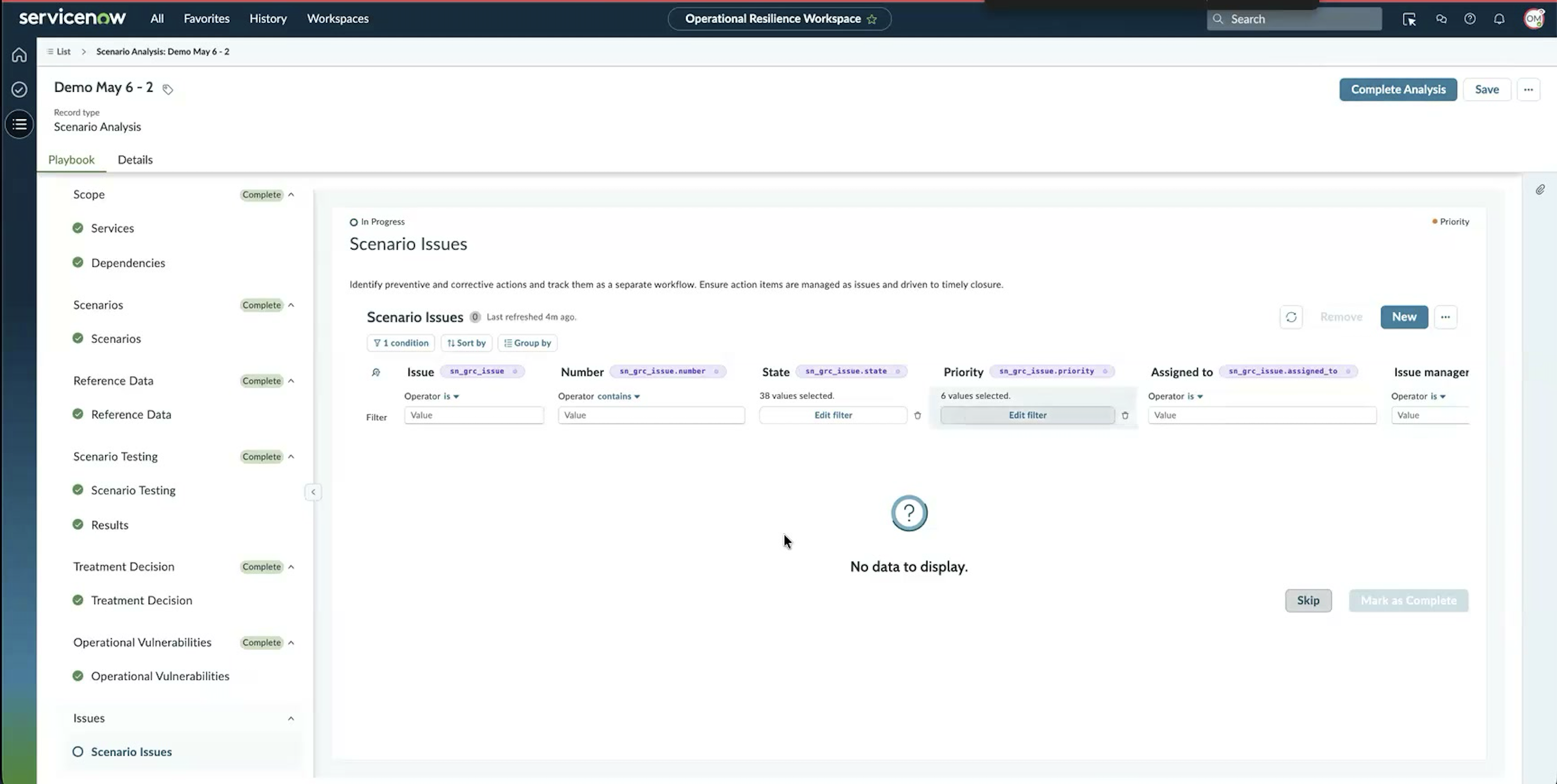Click the dot icon on sn_grc_issue.state tag

(x=897, y=371)
